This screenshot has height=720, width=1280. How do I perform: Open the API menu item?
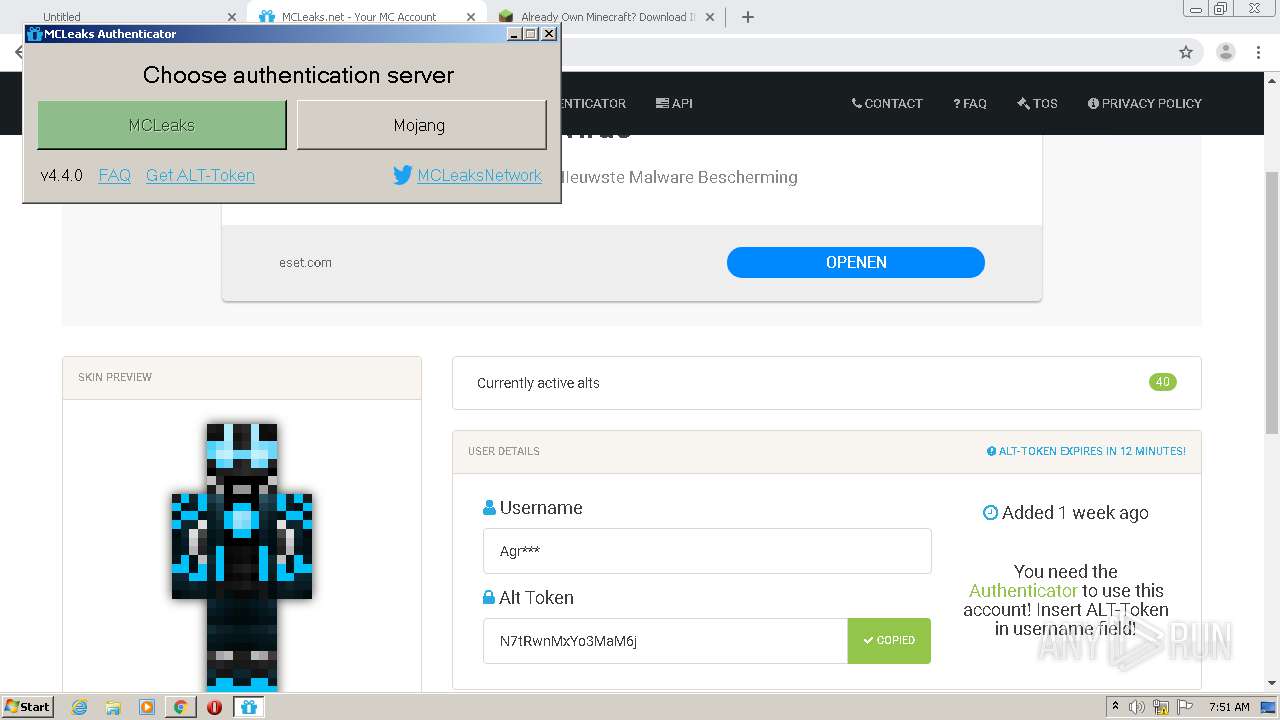click(674, 103)
